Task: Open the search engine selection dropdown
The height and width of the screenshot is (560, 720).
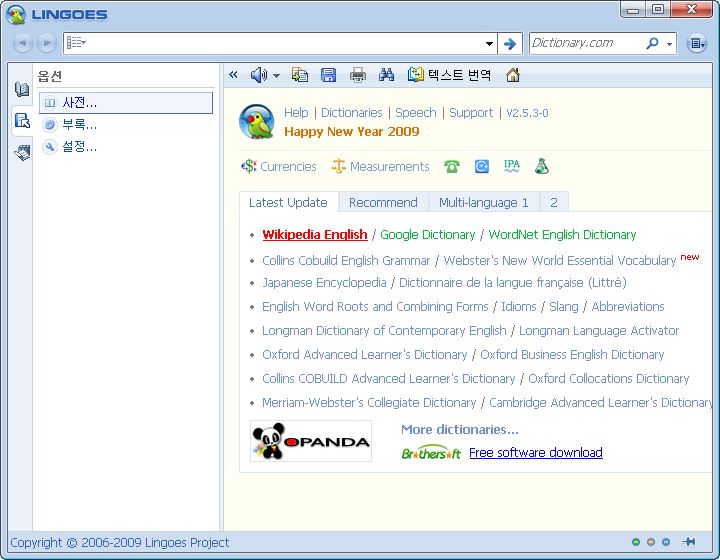Action: point(669,44)
